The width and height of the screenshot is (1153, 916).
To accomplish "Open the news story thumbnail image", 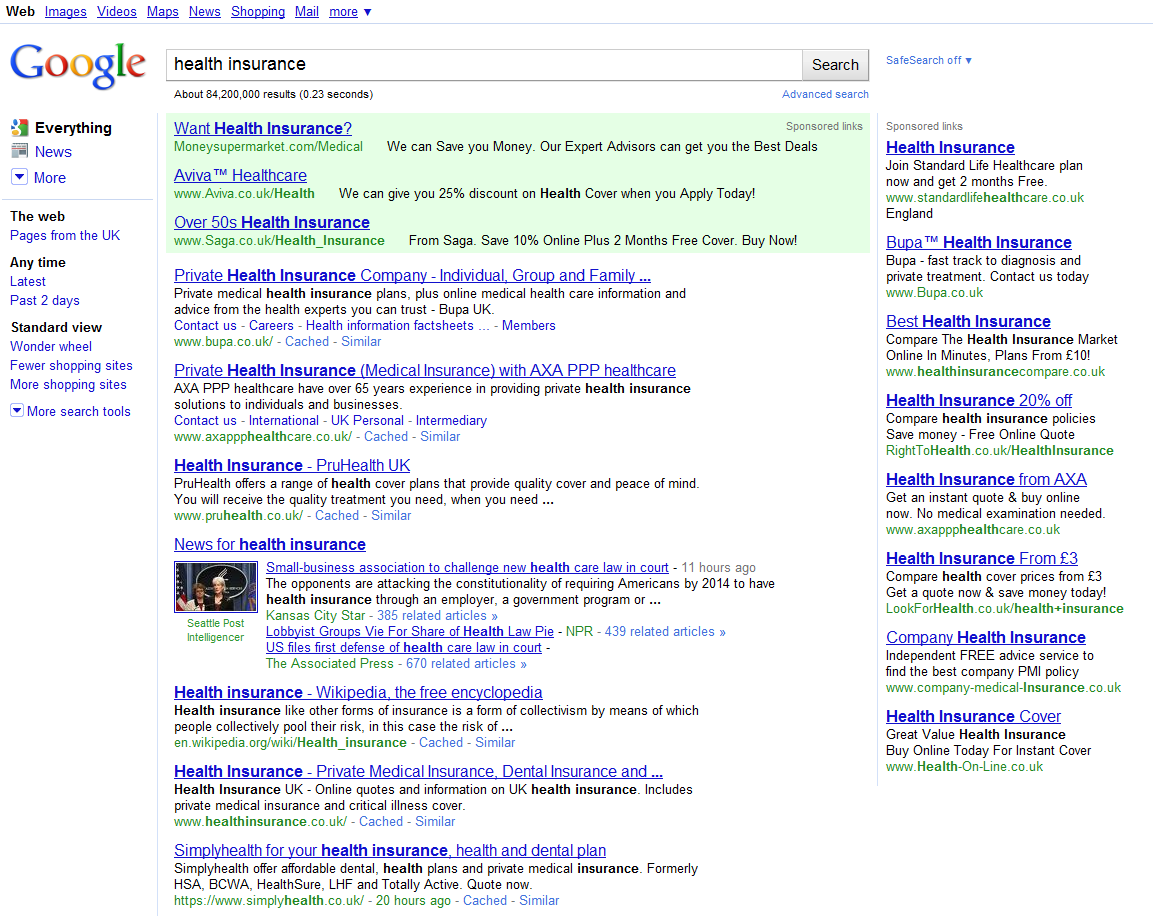I will tap(216, 587).
